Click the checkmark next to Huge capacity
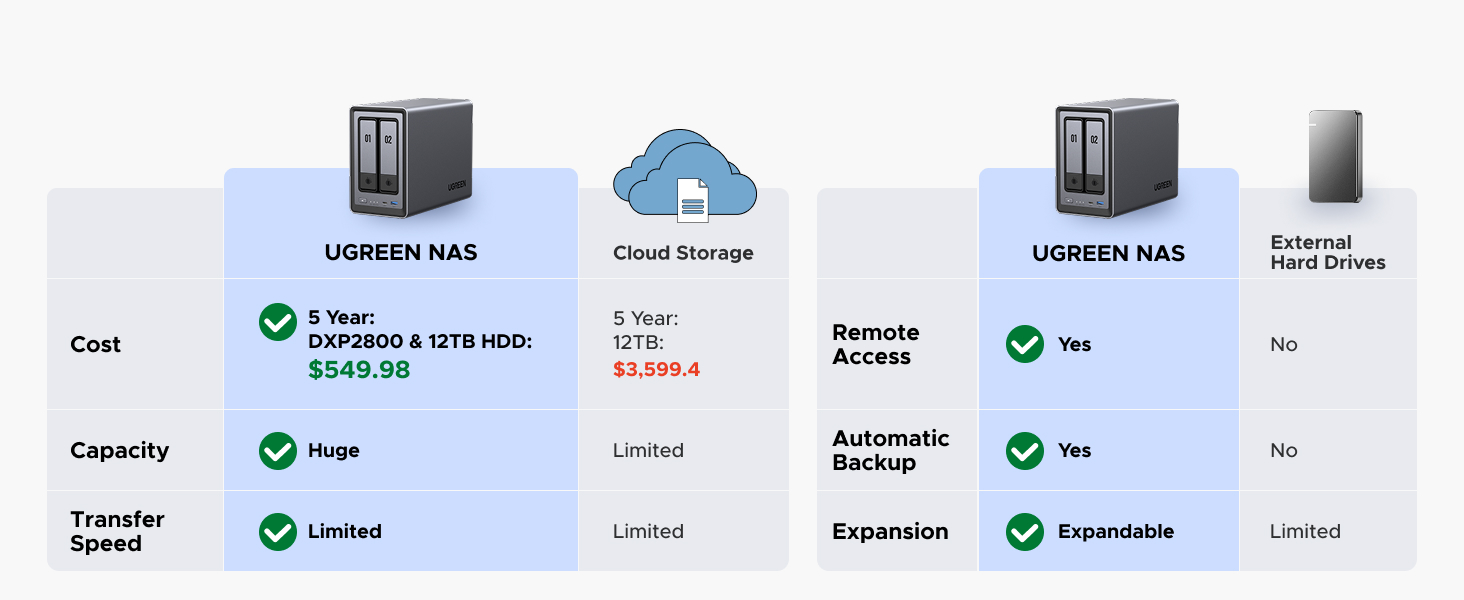 click(x=278, y=451)
